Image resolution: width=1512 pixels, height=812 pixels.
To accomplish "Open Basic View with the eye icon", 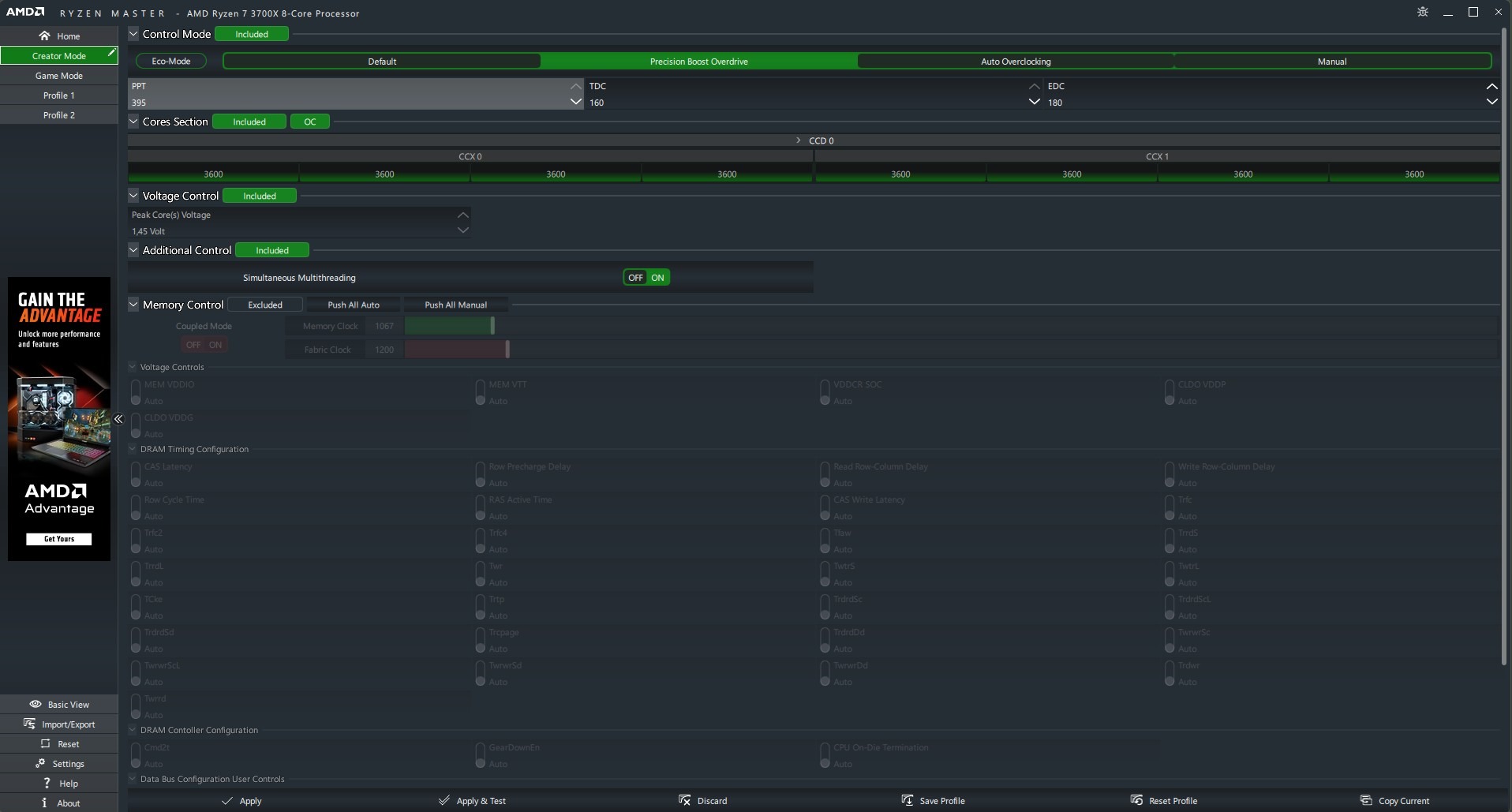I will click(x=36, y=704).
